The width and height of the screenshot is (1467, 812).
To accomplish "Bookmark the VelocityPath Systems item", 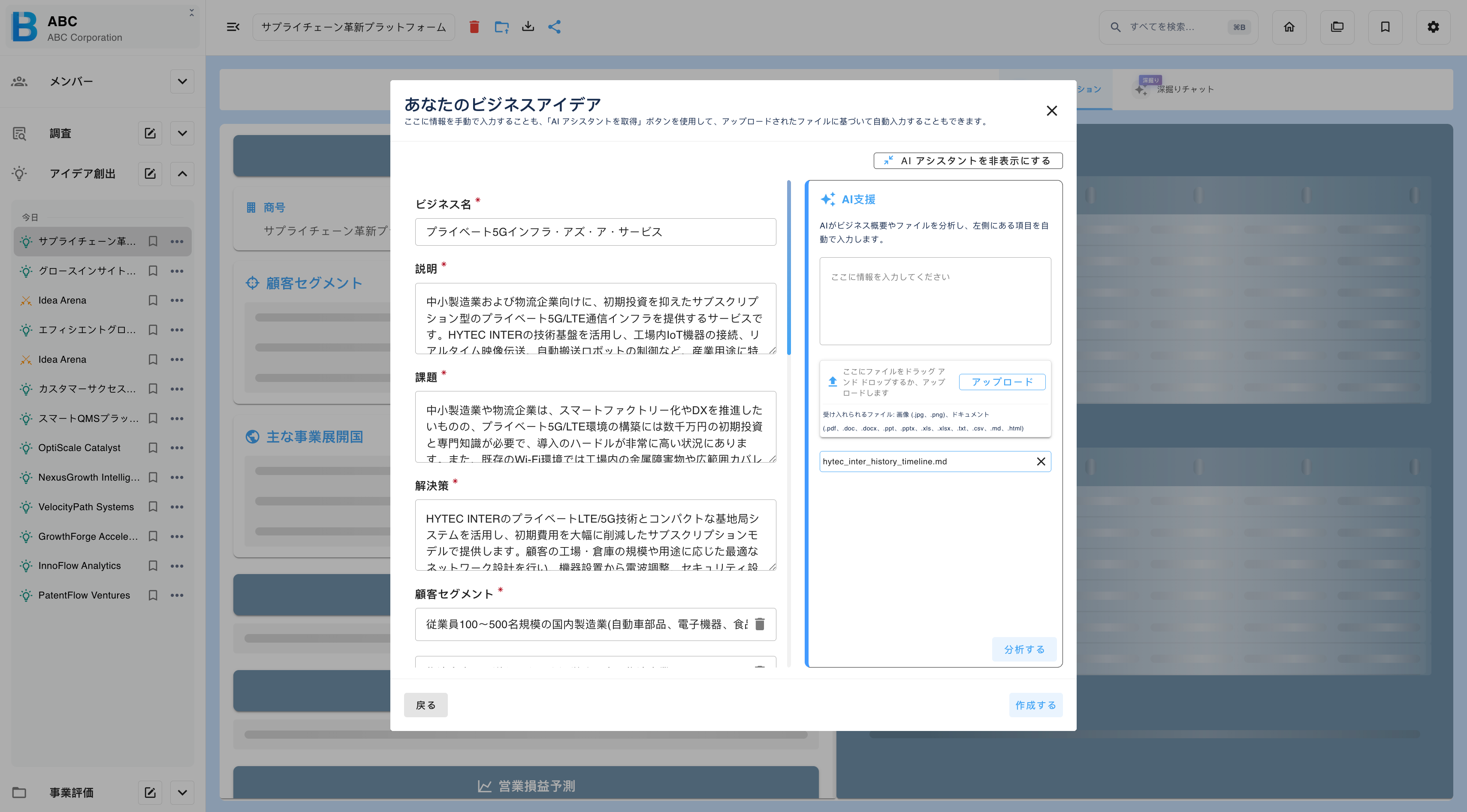I will 153,506.
